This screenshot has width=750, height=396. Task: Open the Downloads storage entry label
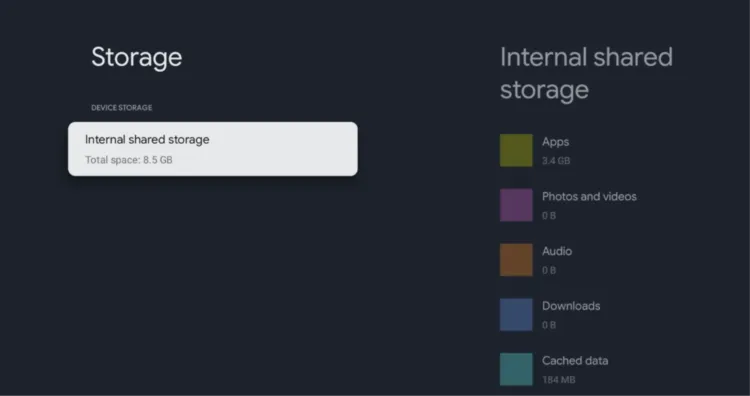click(x=571, y=306)
